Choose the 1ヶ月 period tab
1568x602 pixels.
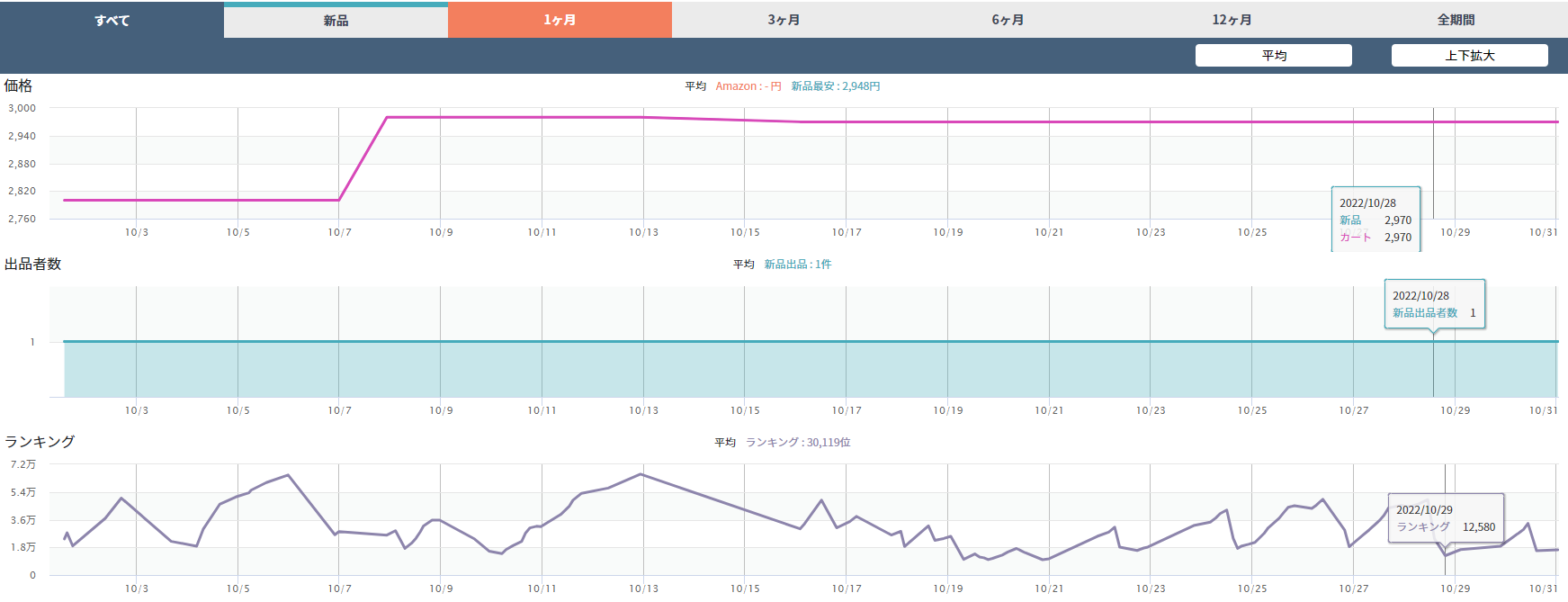560,20
